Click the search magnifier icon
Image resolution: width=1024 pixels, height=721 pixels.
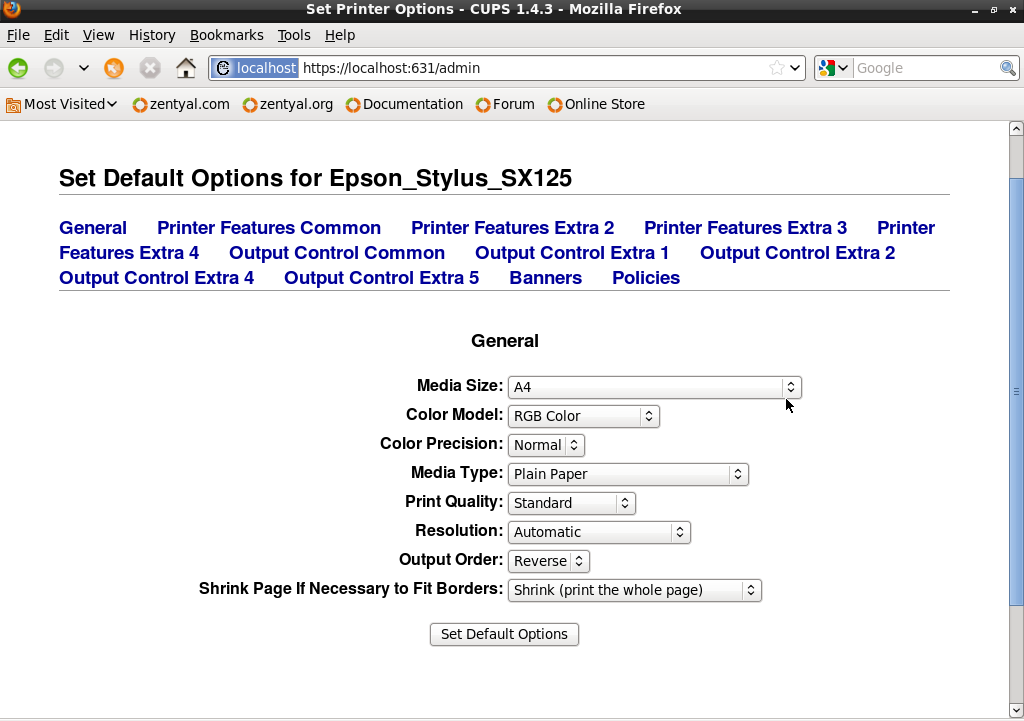coord(1008,68)
